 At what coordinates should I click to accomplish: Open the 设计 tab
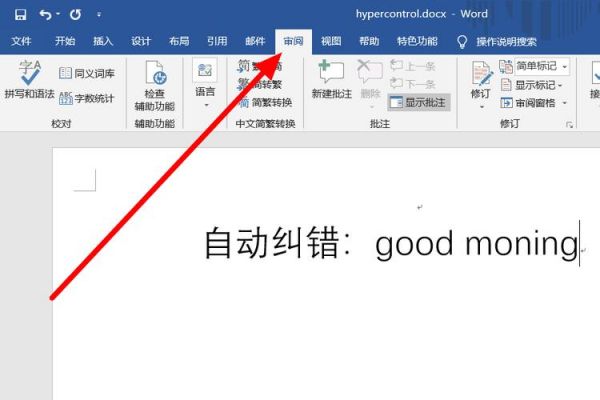[141, 41]
